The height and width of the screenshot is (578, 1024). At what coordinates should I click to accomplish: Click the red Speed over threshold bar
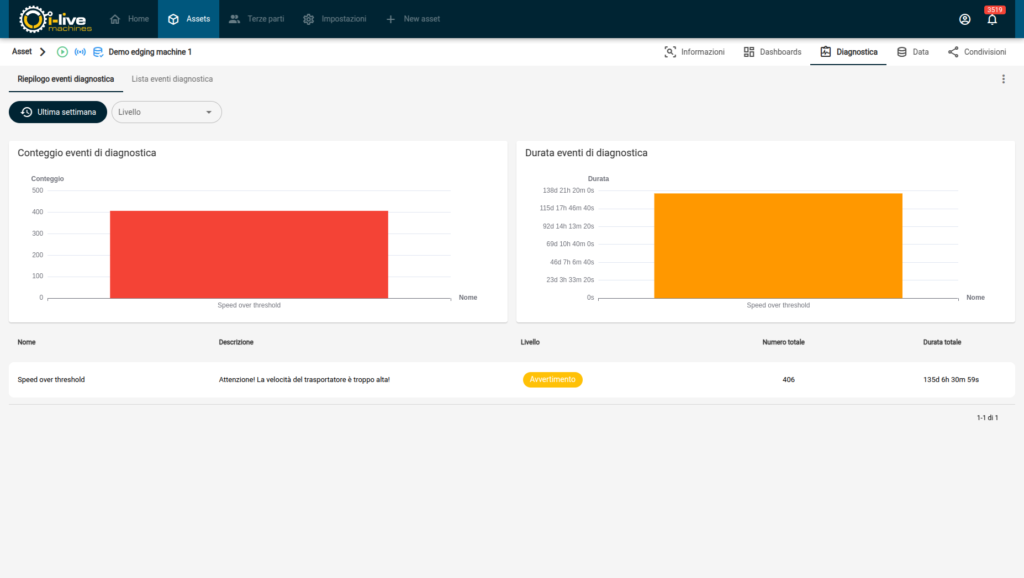[x=249, y=254]
